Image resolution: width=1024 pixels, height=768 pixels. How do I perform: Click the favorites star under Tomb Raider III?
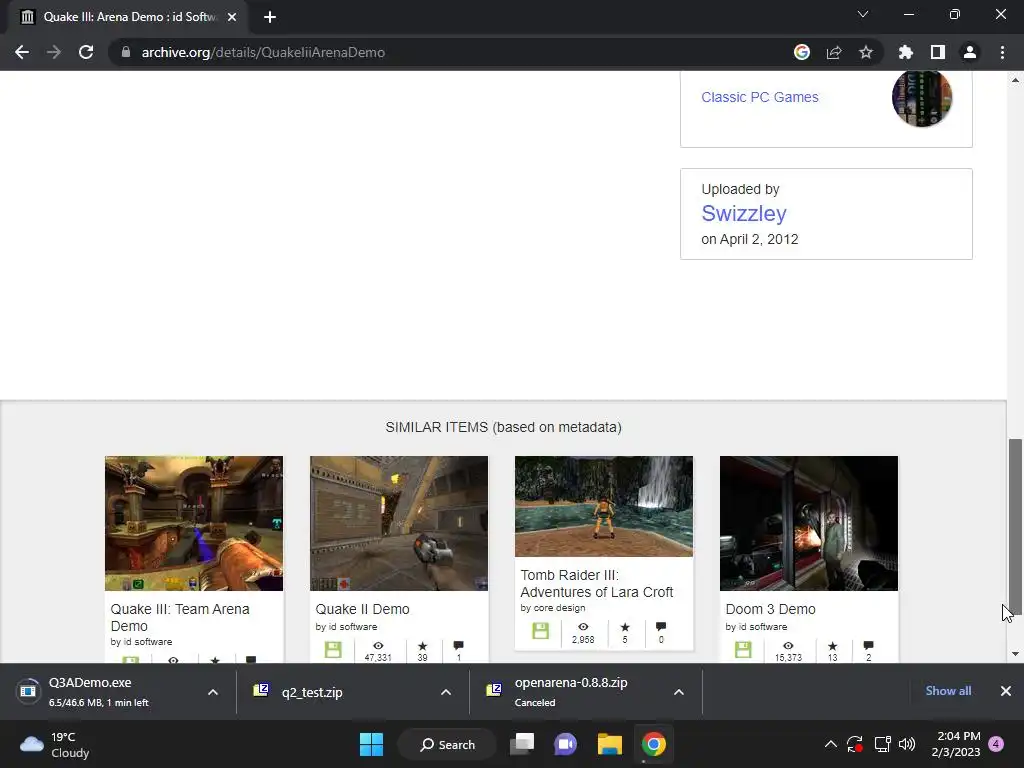pyautogui.click(x=625, y=627)
